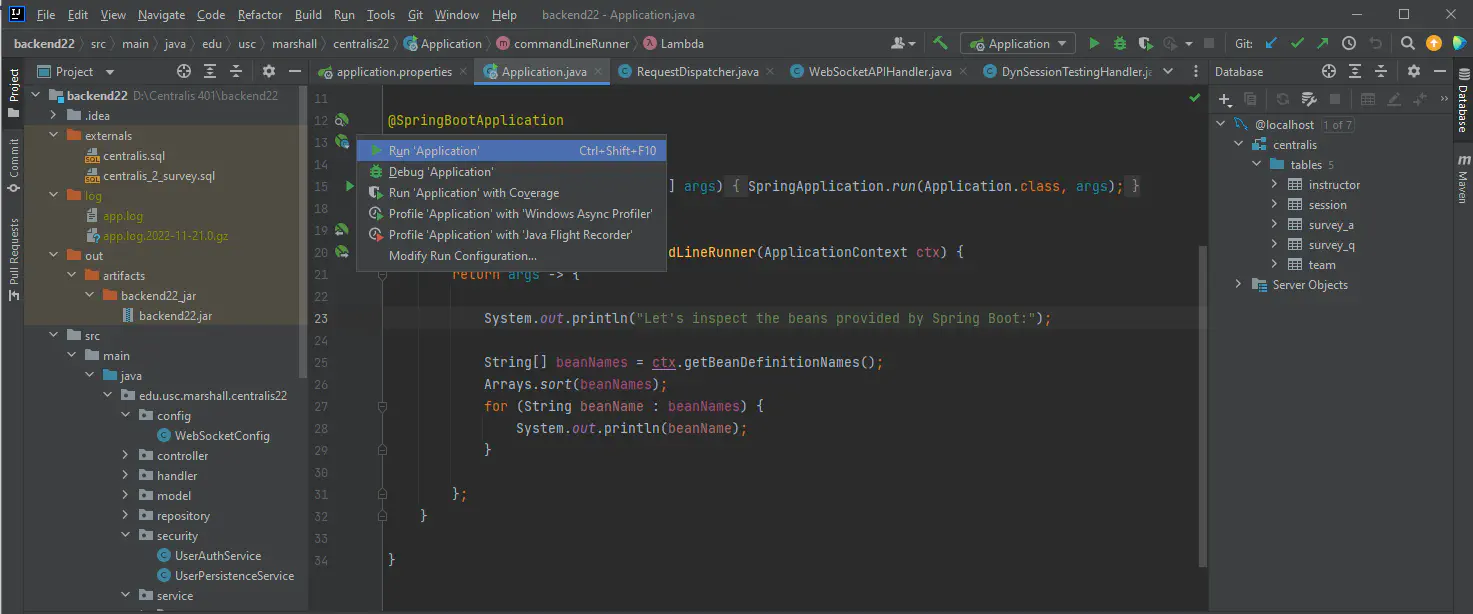Open the editor tabs overflow menu
The height and width of the screenshot is (614, 1473).
[x=1196, y=72]
